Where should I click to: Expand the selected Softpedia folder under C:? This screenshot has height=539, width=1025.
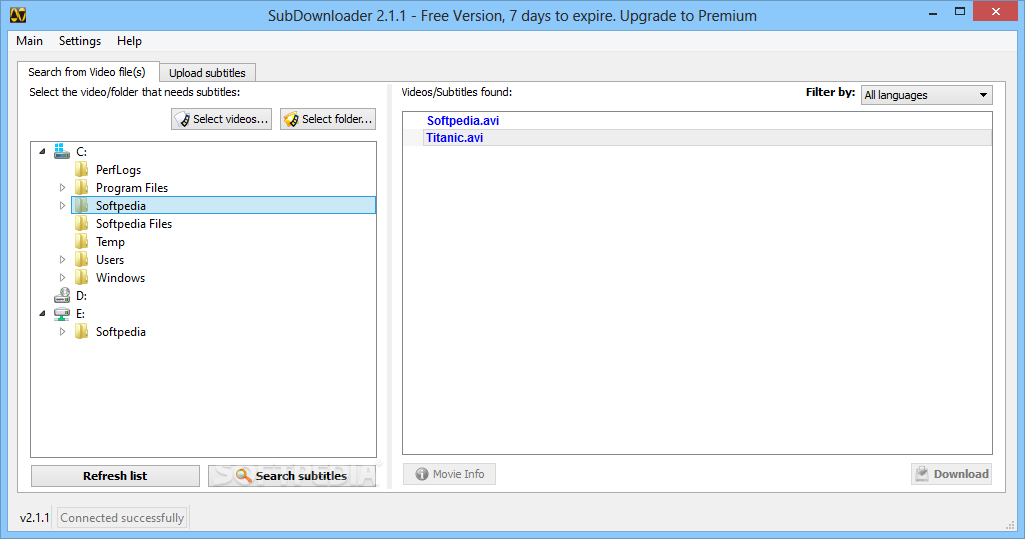62,206
